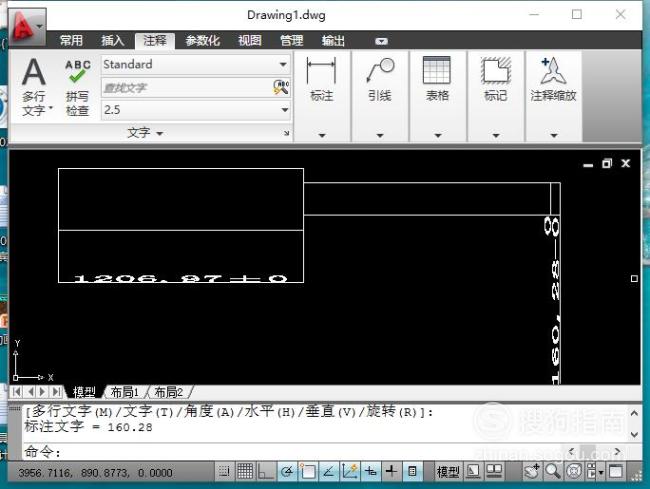Viewport: 650px width, 489px height.
Task: Switch to the 参数化 ribbon tab
Action: click(202, 40)
